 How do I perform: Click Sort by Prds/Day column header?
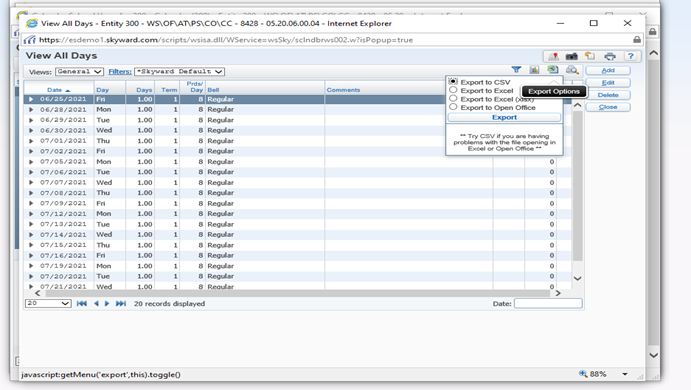194,87
